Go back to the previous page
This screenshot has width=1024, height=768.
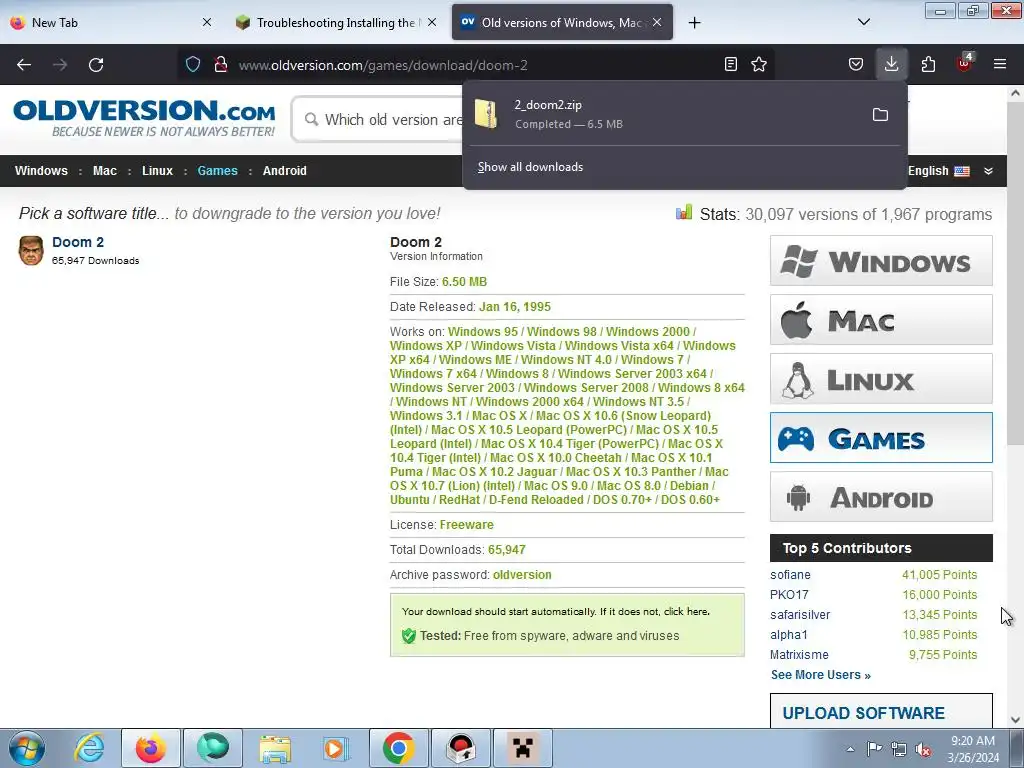click(24, 65)
